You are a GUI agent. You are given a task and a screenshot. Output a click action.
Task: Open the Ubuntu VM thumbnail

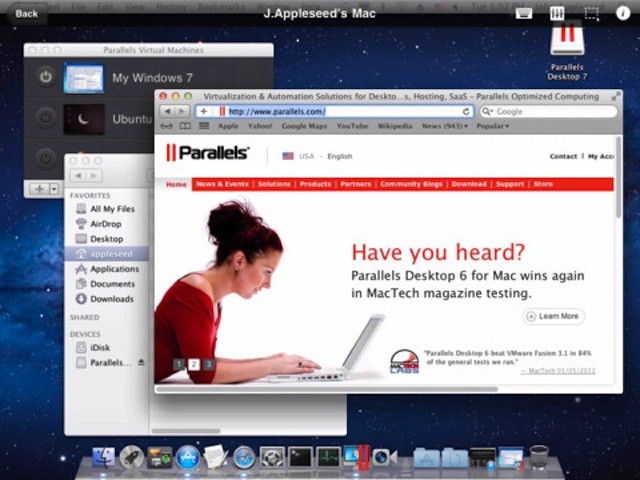click(x=84, y=119)
